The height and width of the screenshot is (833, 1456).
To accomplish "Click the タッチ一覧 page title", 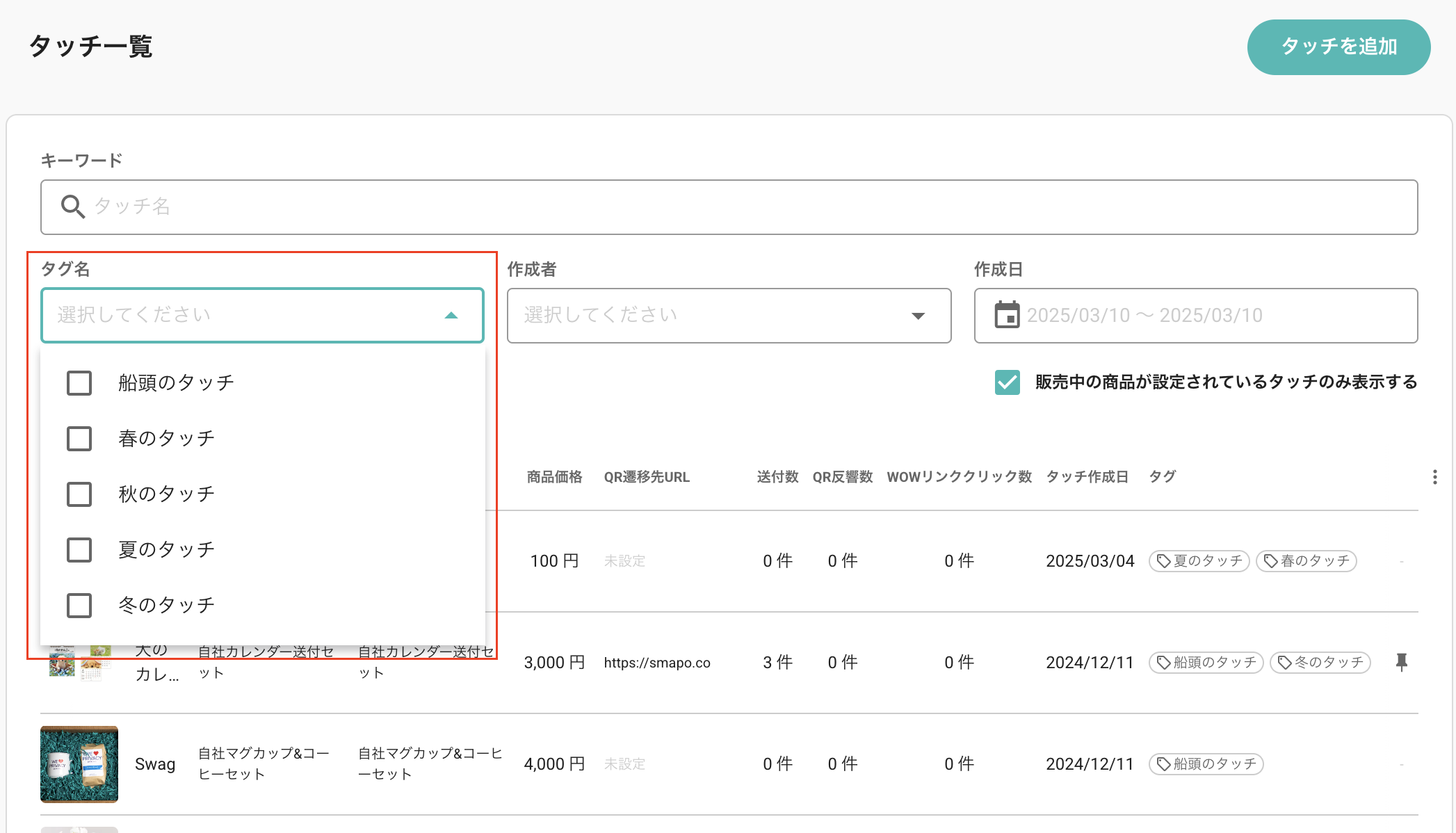I will pos(90,47).
